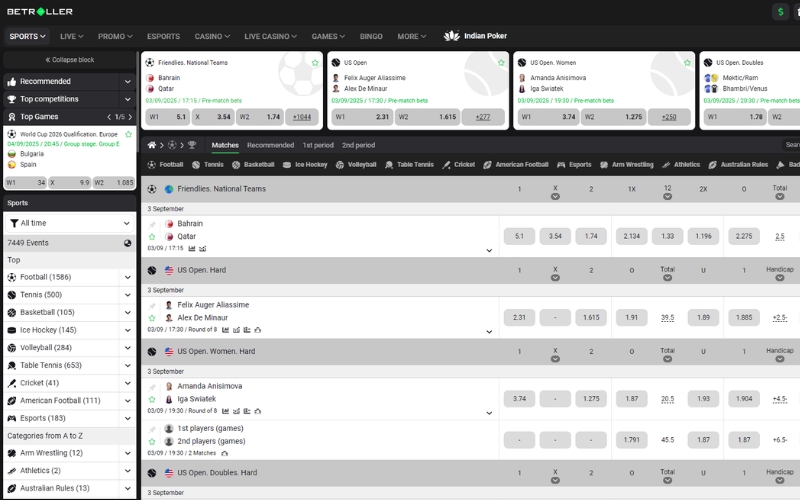The image size is (800, 500).
Task: Open Indian Poker lotus icon link
Action: (x=452, y=36)
